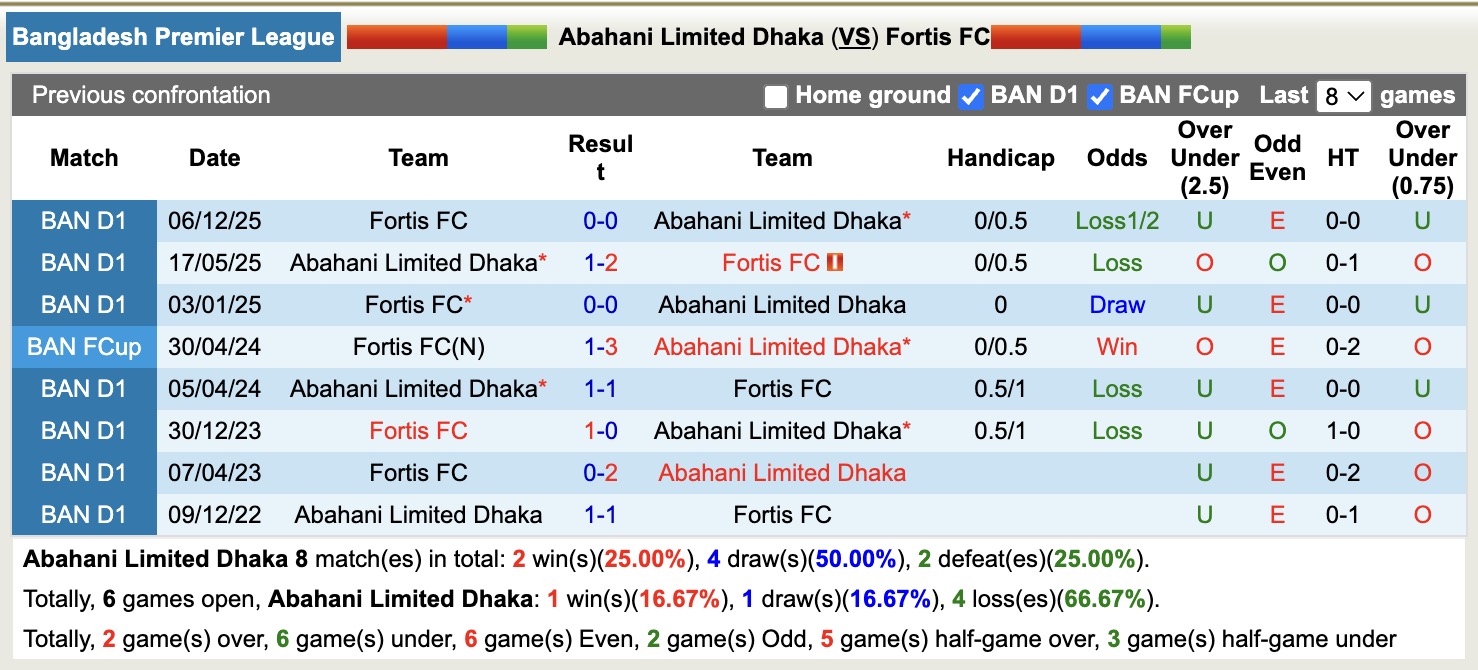Click the 0-0 result on the 06/12/25 row
Viewport: 1478px width, 670px height.
point(602,221)
